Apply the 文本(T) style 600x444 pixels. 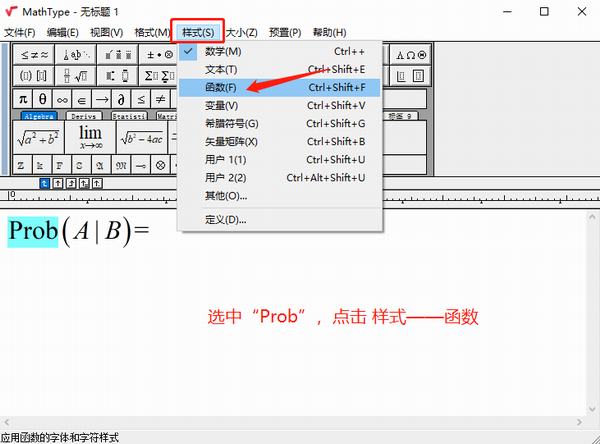pos(280,70)
